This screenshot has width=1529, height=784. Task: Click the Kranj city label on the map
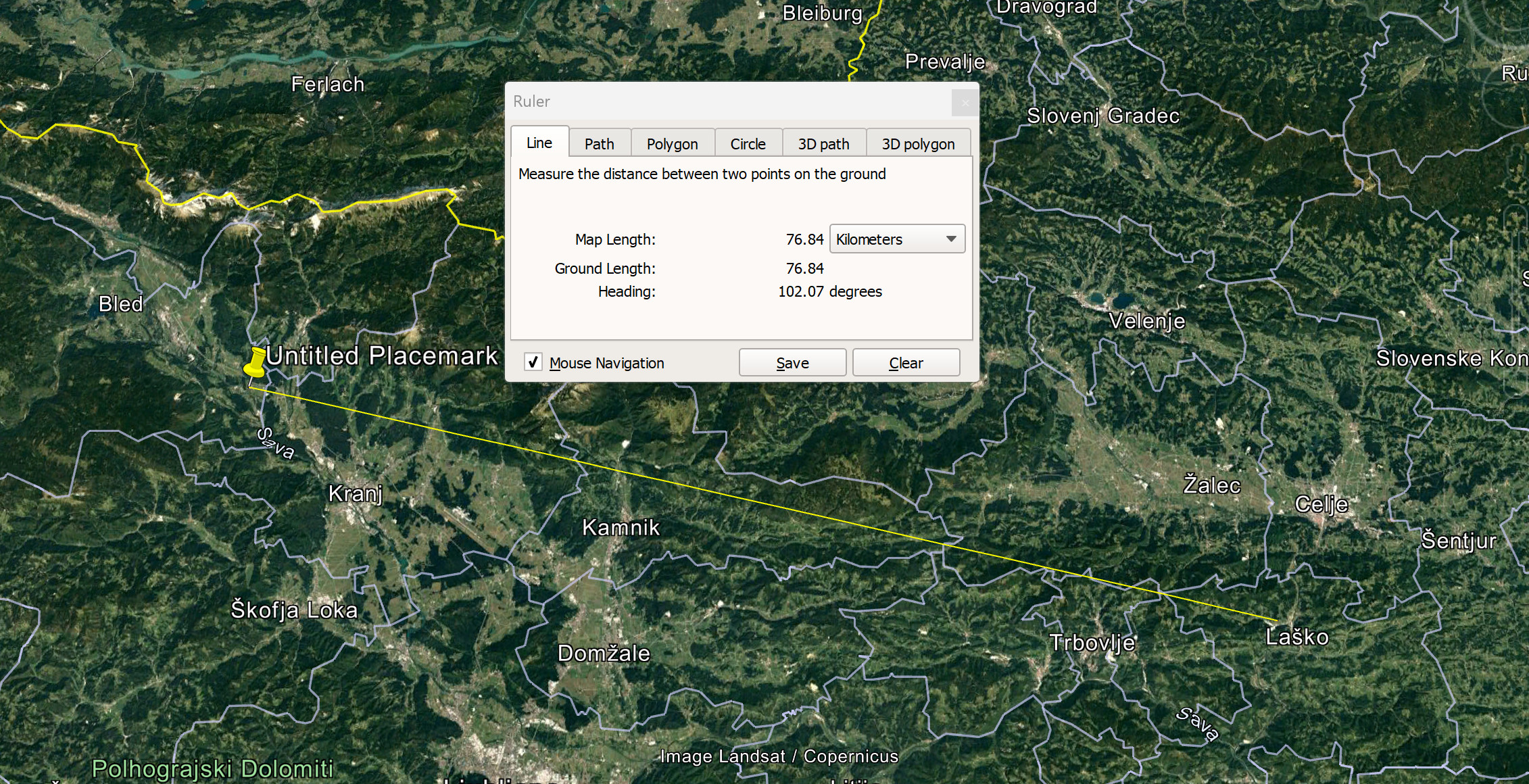tap(356, 493)
